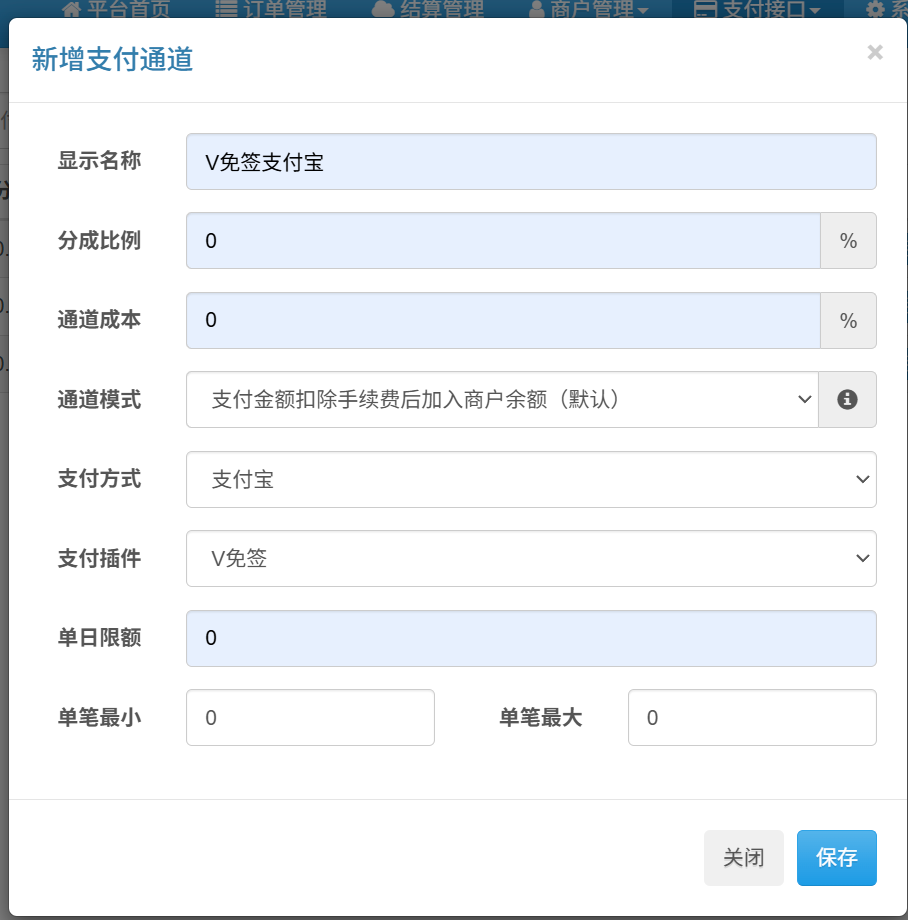Click the info icon beside 通道模式
Screen dimensions: 908x920
[x=847, y=400]
